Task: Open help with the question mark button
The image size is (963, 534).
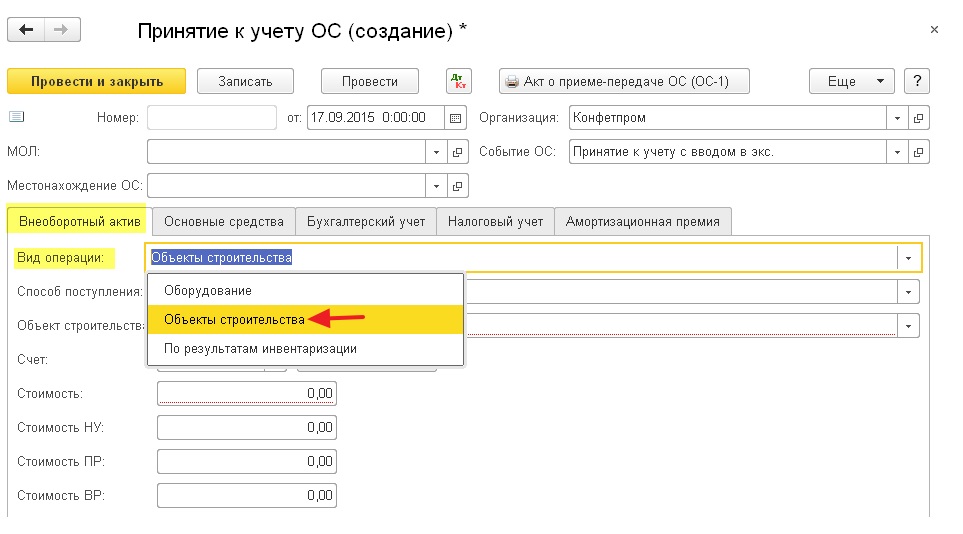Action: point(917,81)
